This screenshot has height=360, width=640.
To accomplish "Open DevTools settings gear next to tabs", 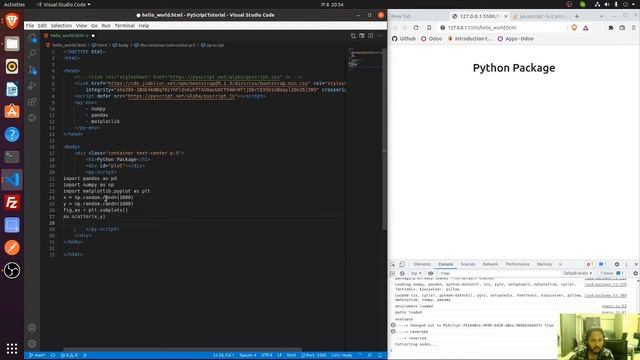I will pyautogui.click(x=617, y=264).
